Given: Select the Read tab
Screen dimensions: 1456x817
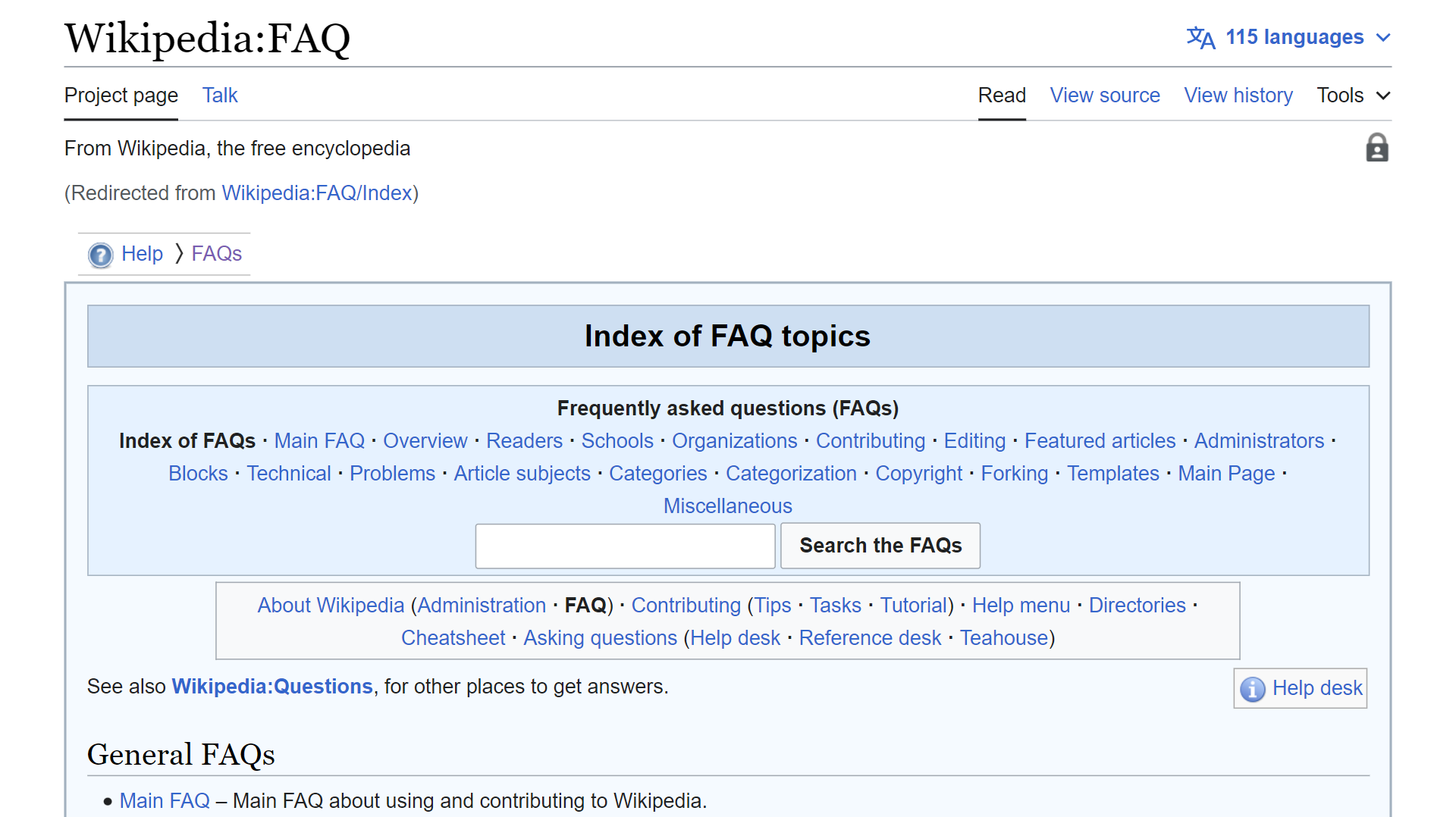Looking at the screenshot, I should 1002,95.
